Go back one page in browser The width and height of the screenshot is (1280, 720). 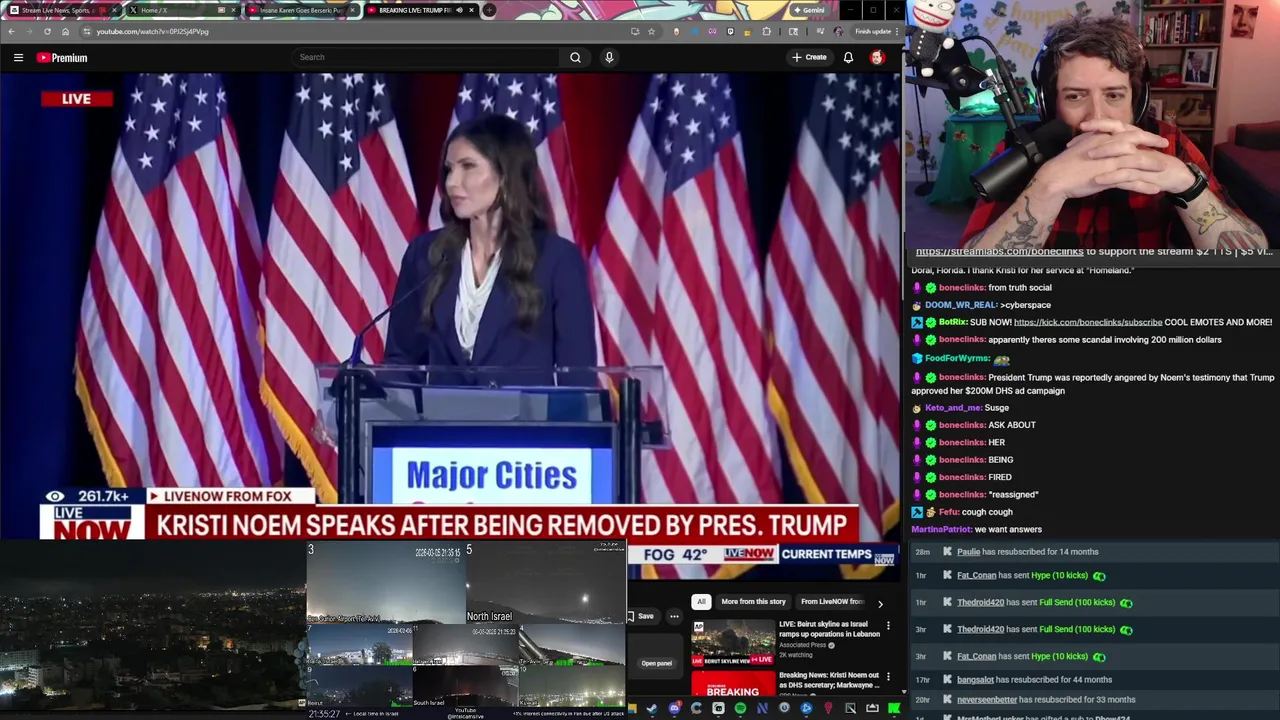(x=11, y=31)
